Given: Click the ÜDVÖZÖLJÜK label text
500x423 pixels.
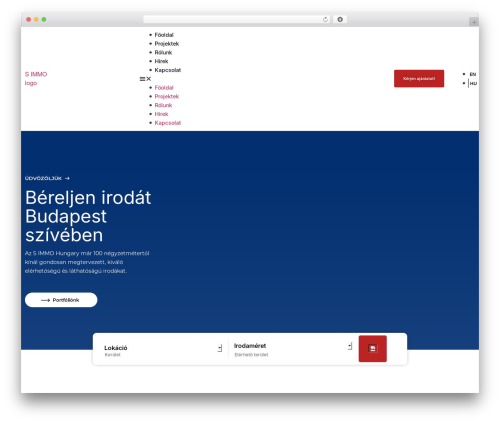Looking at the screenshot, I should pyautogui.click(x=43, y=179).
